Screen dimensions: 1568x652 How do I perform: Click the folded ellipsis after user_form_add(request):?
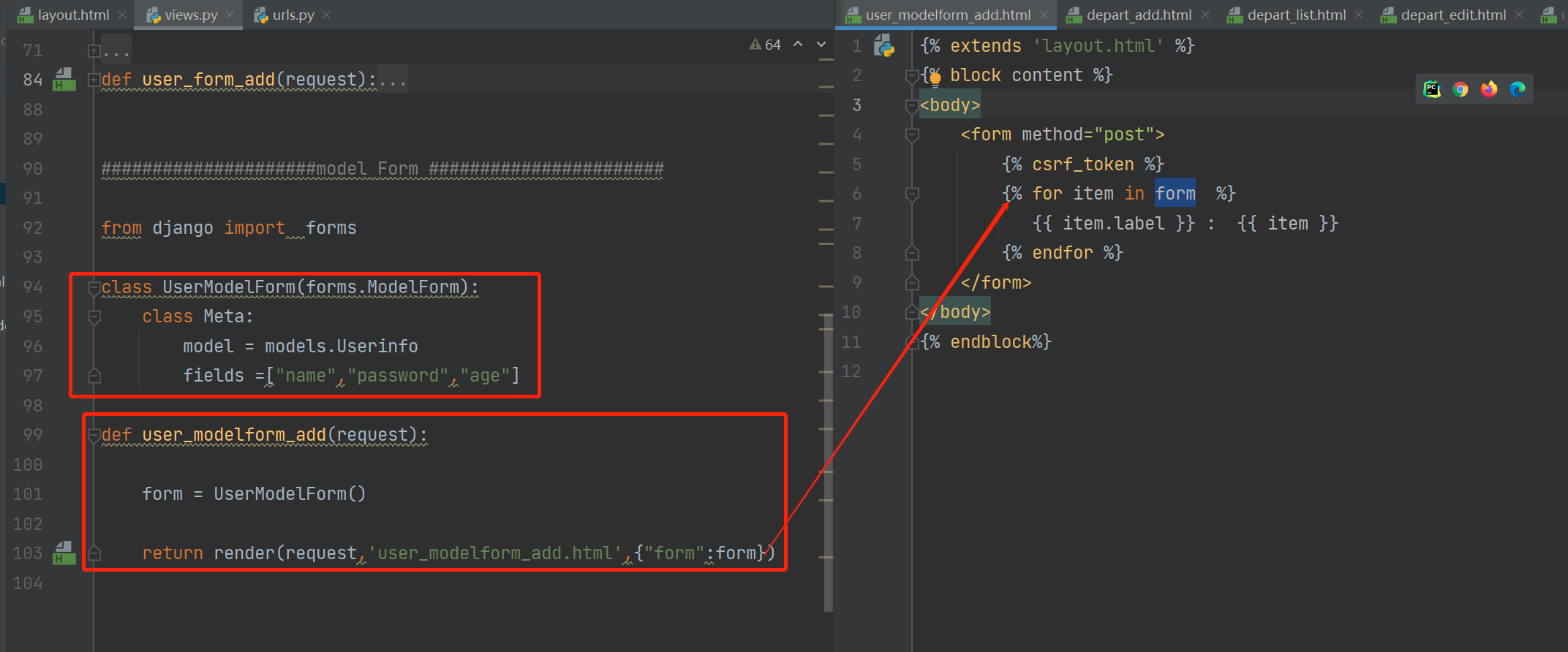[393, 79]
